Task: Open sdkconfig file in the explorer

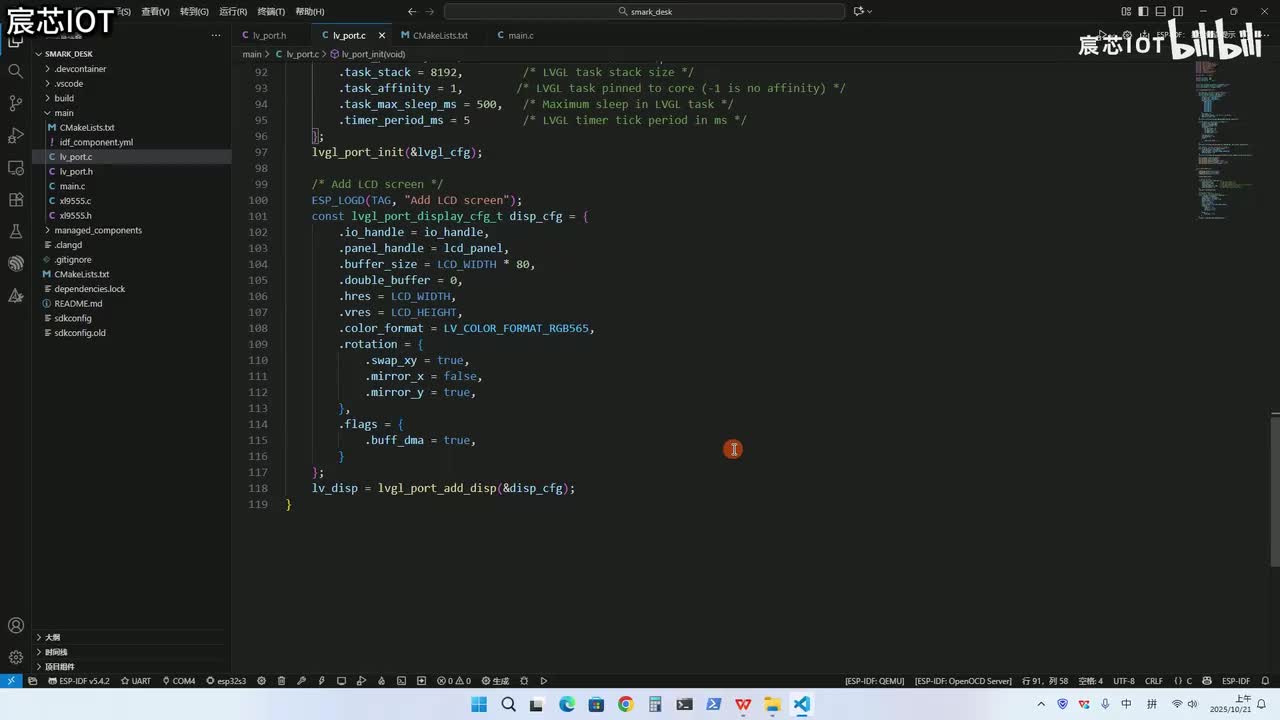Action: point(132,318)
